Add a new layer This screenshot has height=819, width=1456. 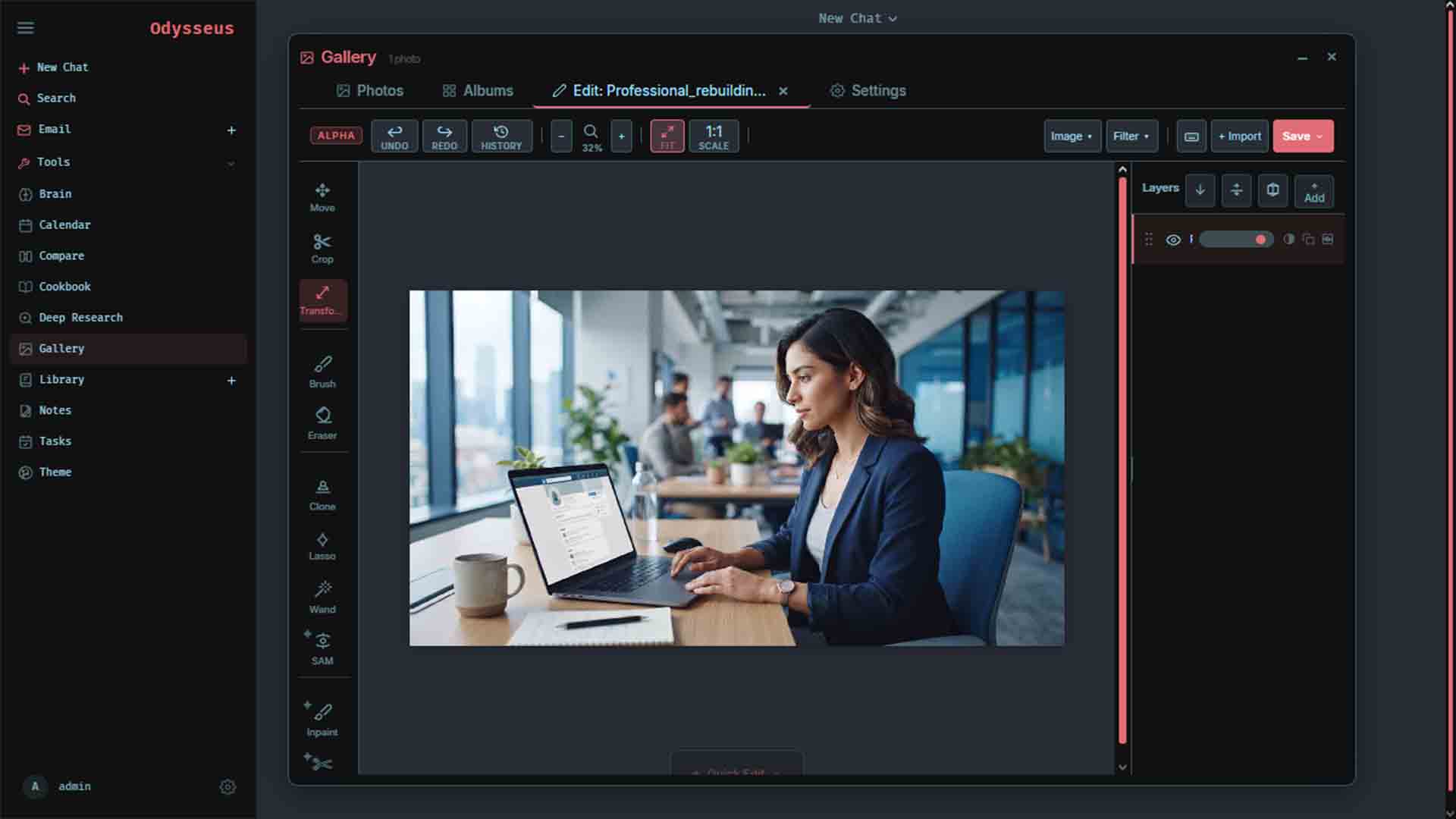[1314, 191]
